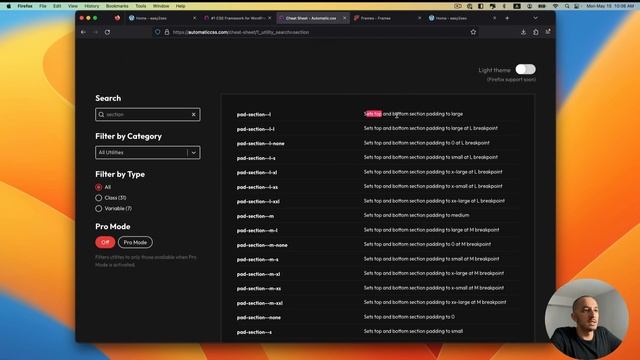
Task: Click the 'pad-section--m-xl' class name
Action: point(258,274)
